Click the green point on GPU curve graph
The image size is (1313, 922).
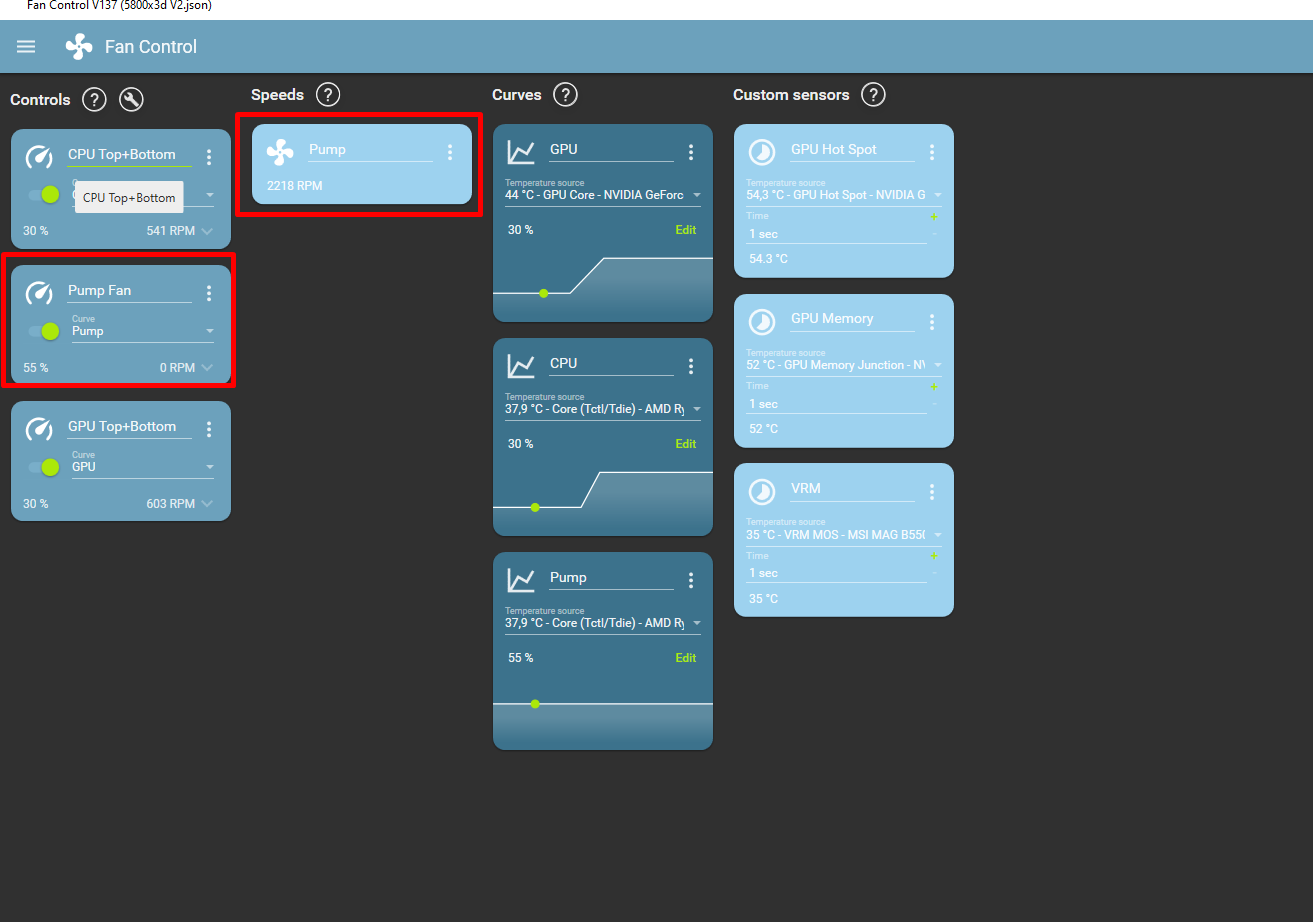(544, 293)
